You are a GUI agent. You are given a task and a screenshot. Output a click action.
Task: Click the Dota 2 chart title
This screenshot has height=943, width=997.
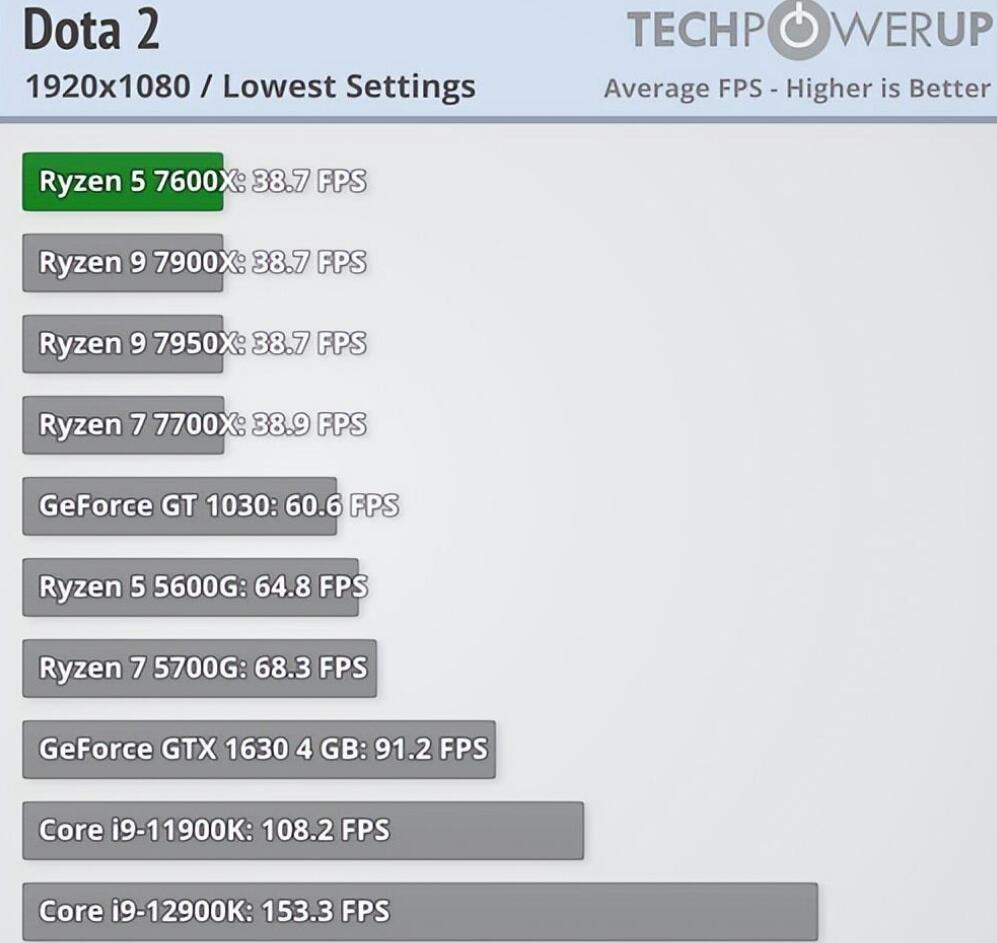point(91,32)
